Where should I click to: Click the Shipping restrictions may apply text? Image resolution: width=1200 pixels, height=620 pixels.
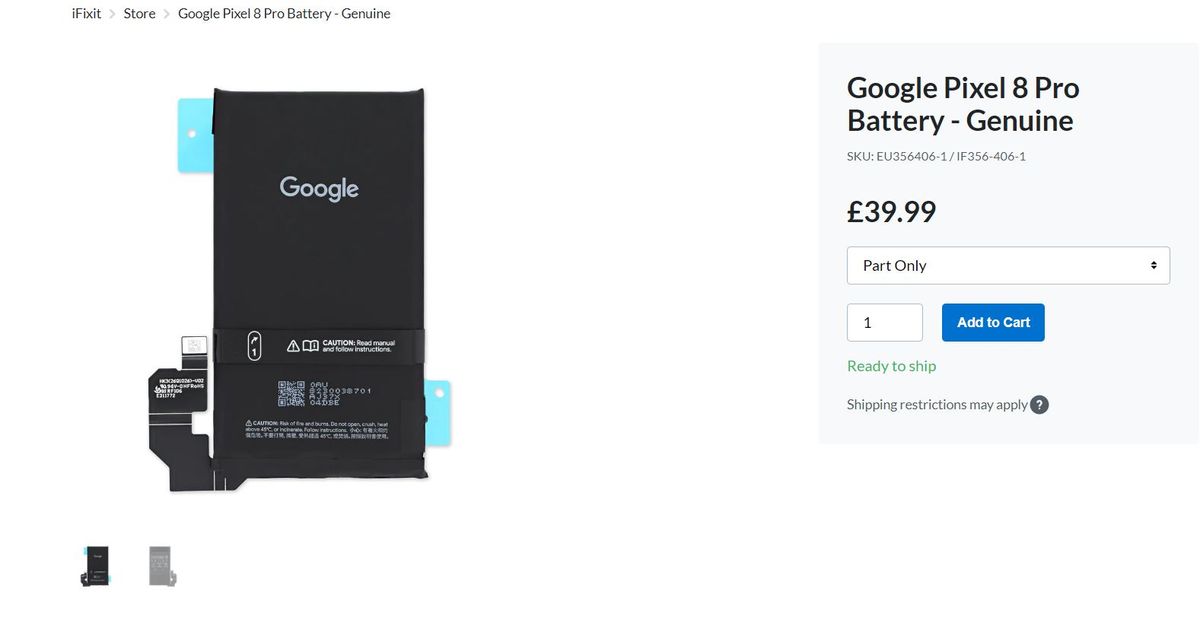coord(937,405)
